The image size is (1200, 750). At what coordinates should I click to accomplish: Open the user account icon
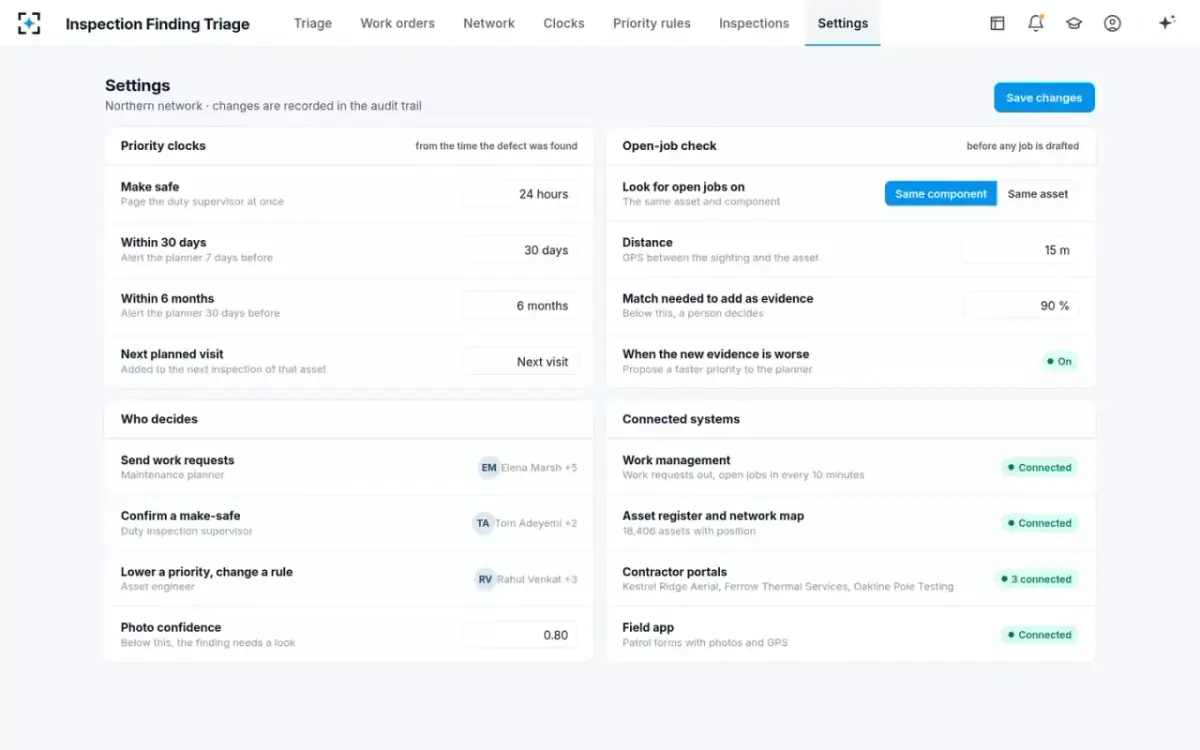tap(1112, 23)
